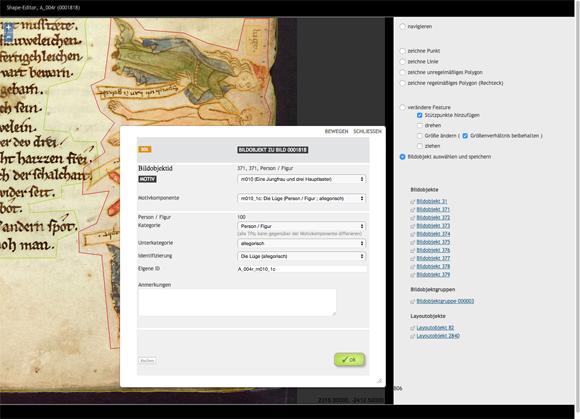Click the orange 806 badge
The image size is (580, 419).
145,149
